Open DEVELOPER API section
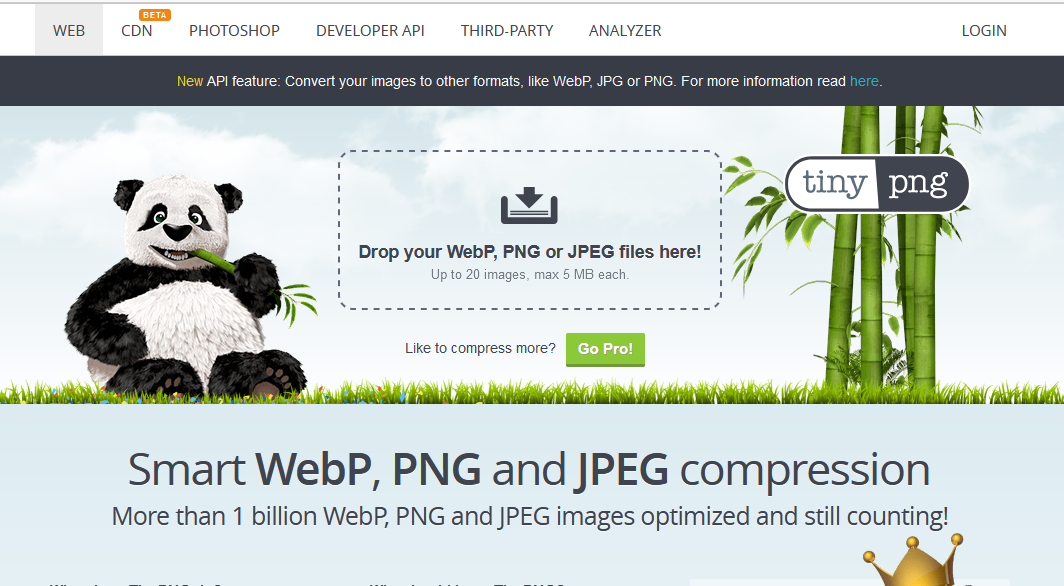 (370, 31)
